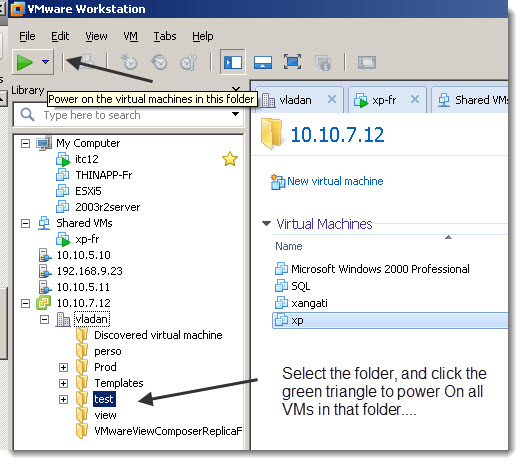Click the vCenter icon beside 10.10.7.12
The height and width of the screenshot is (465, 523).
point(44,303)
